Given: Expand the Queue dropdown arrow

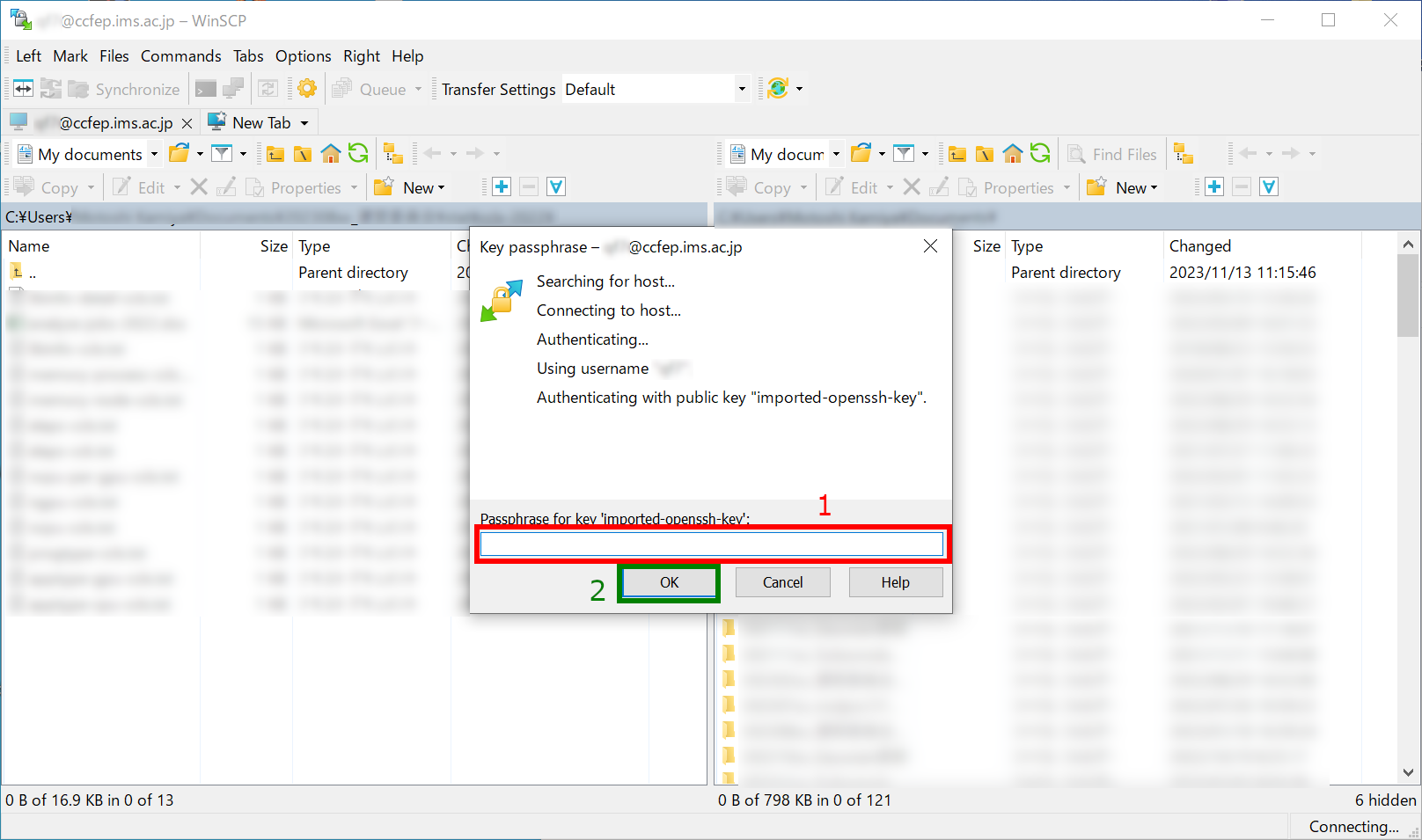Looking at the screenshot, I should tap(418, 89).
